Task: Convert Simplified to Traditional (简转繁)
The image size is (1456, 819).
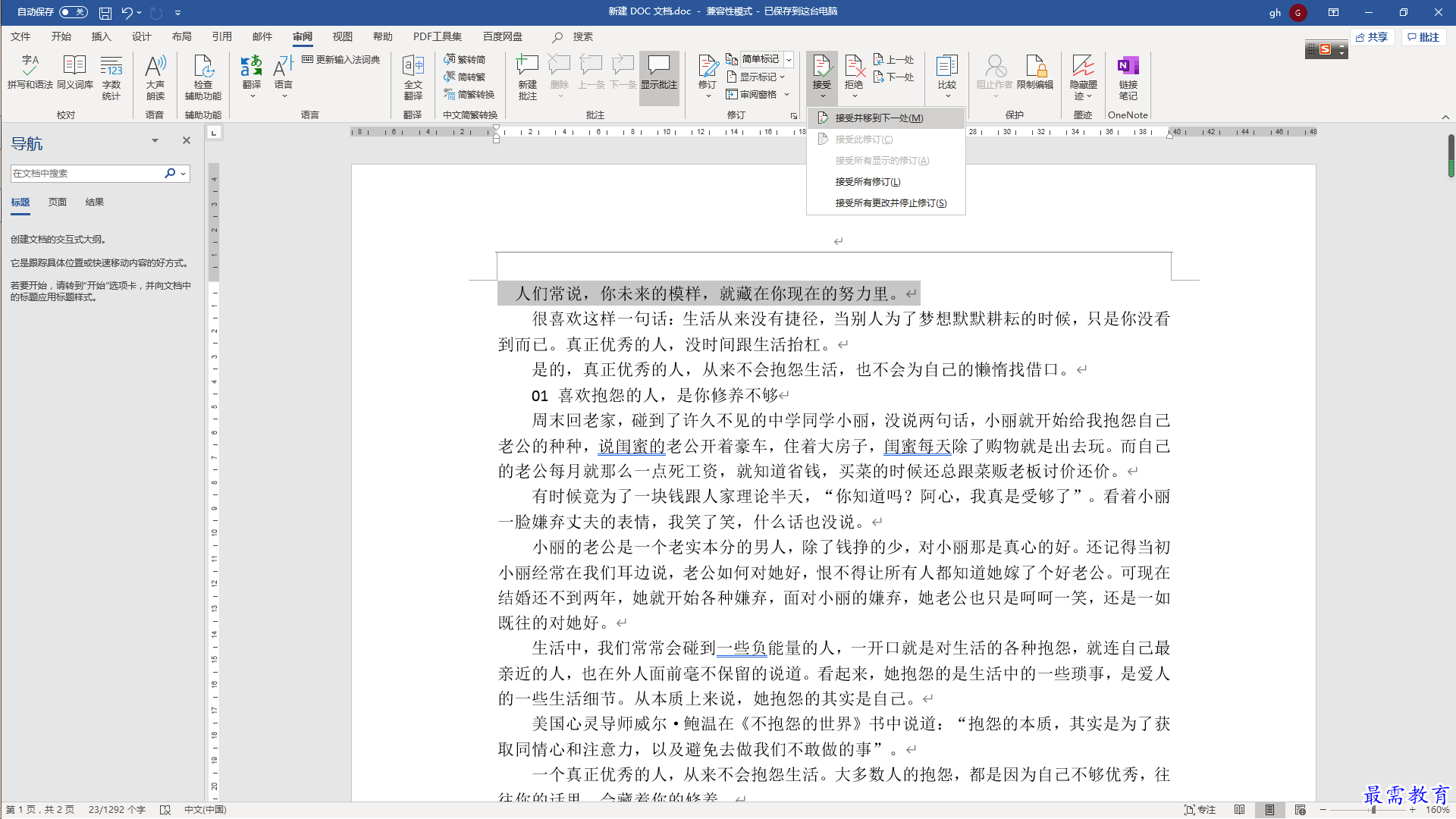Action: 465,77
